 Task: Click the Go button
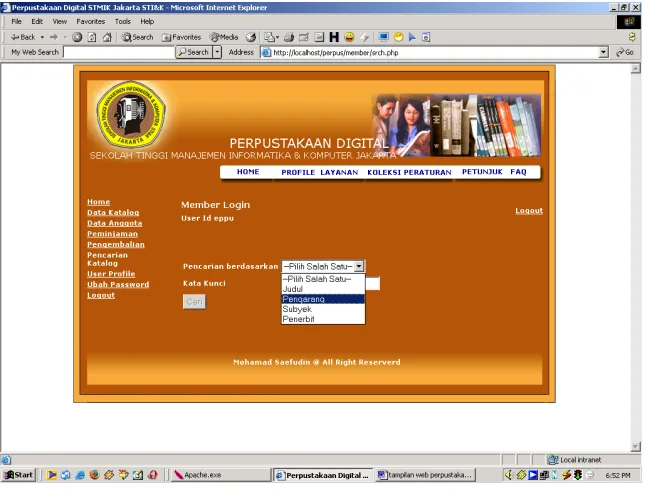tap(626, 52)
